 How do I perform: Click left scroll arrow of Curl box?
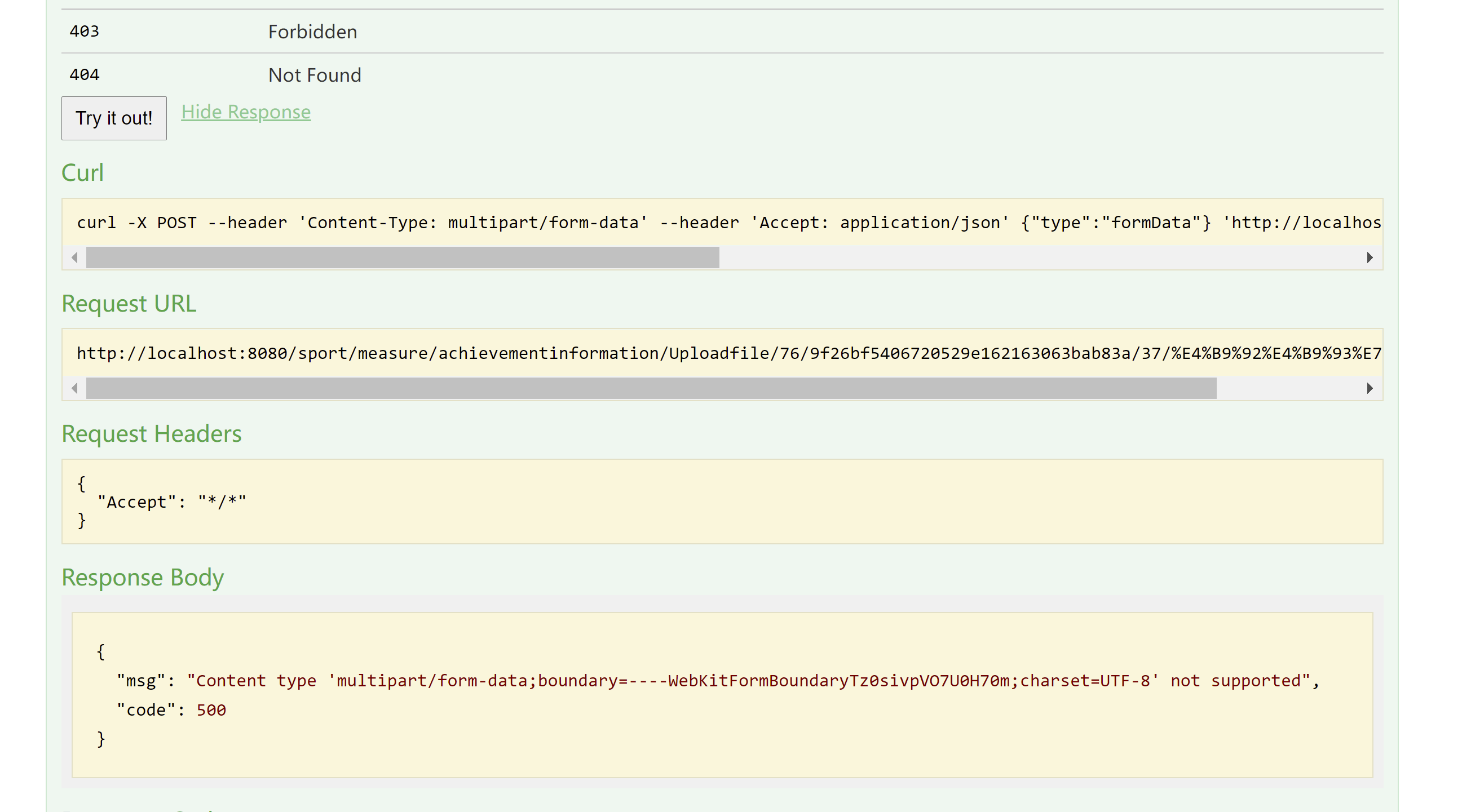[x=74, y=258]
